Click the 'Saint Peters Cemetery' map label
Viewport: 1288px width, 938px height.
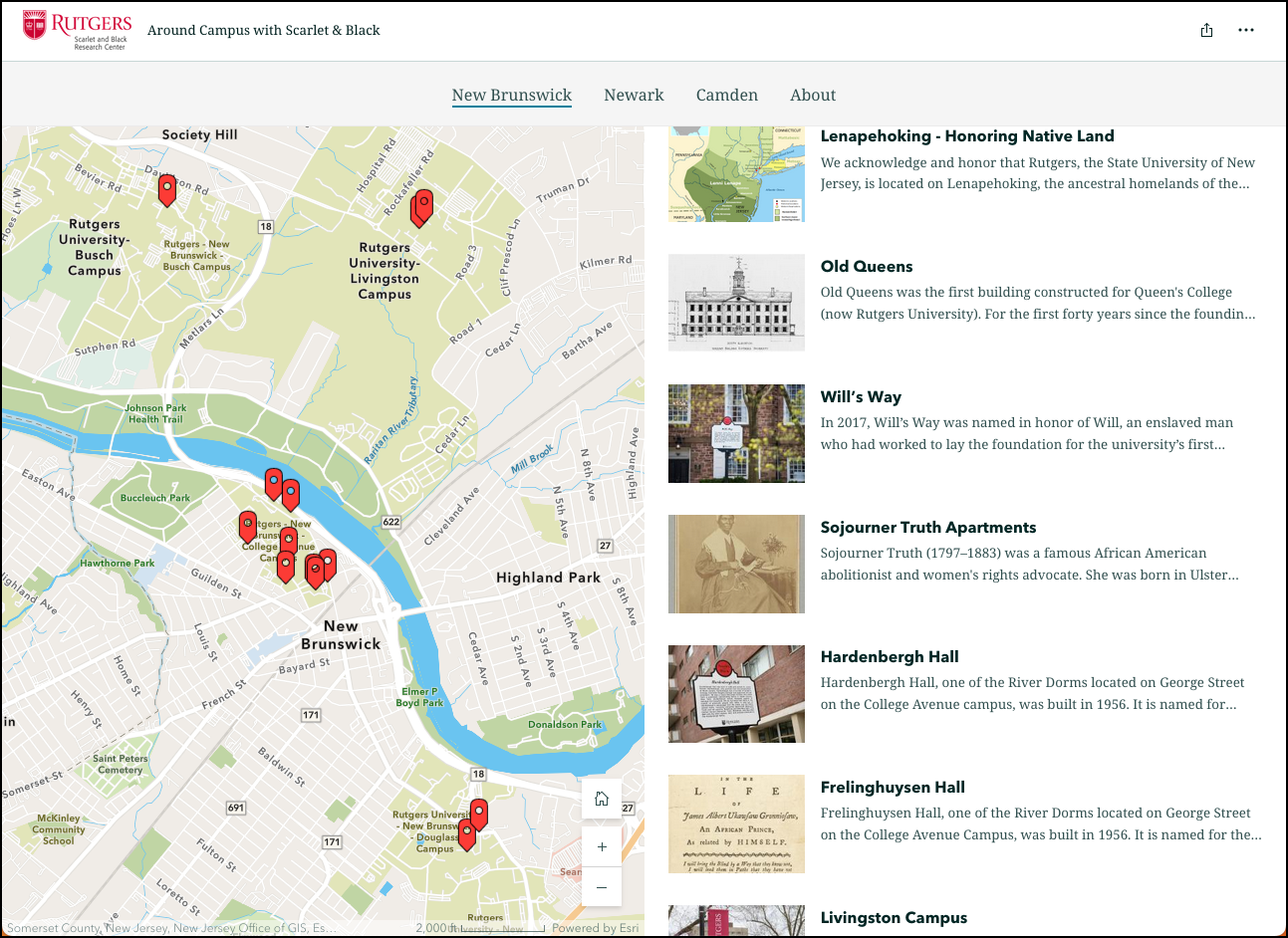pos(121,764)
